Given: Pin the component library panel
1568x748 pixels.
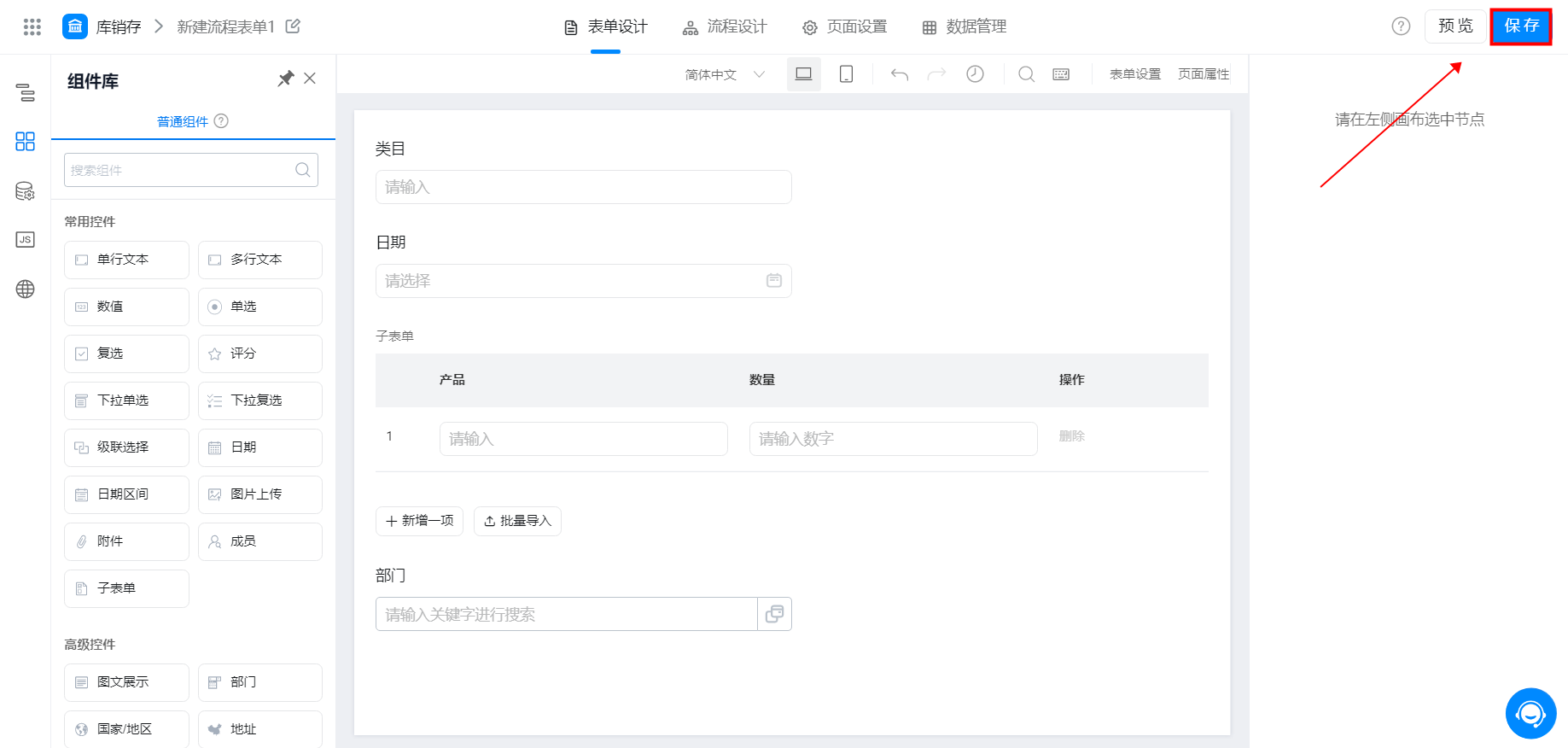Looking at the screenshot, I should coord(286,79).
